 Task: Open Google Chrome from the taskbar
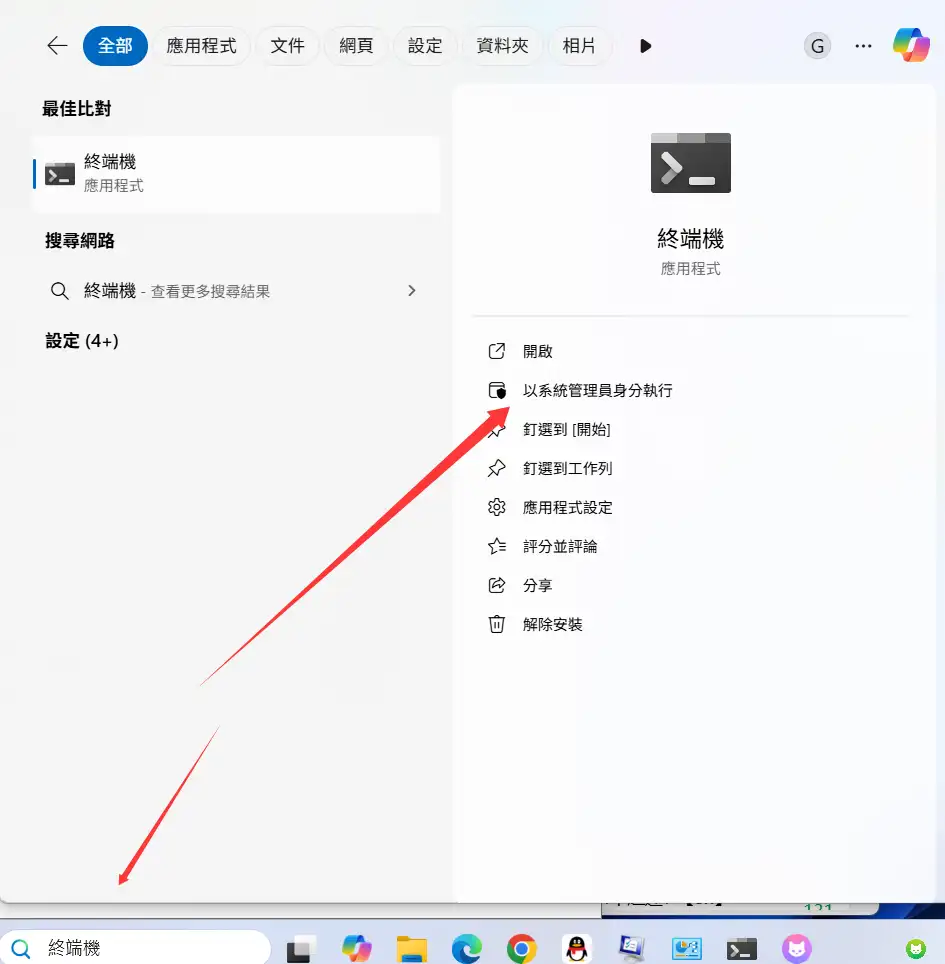(521, 947)
